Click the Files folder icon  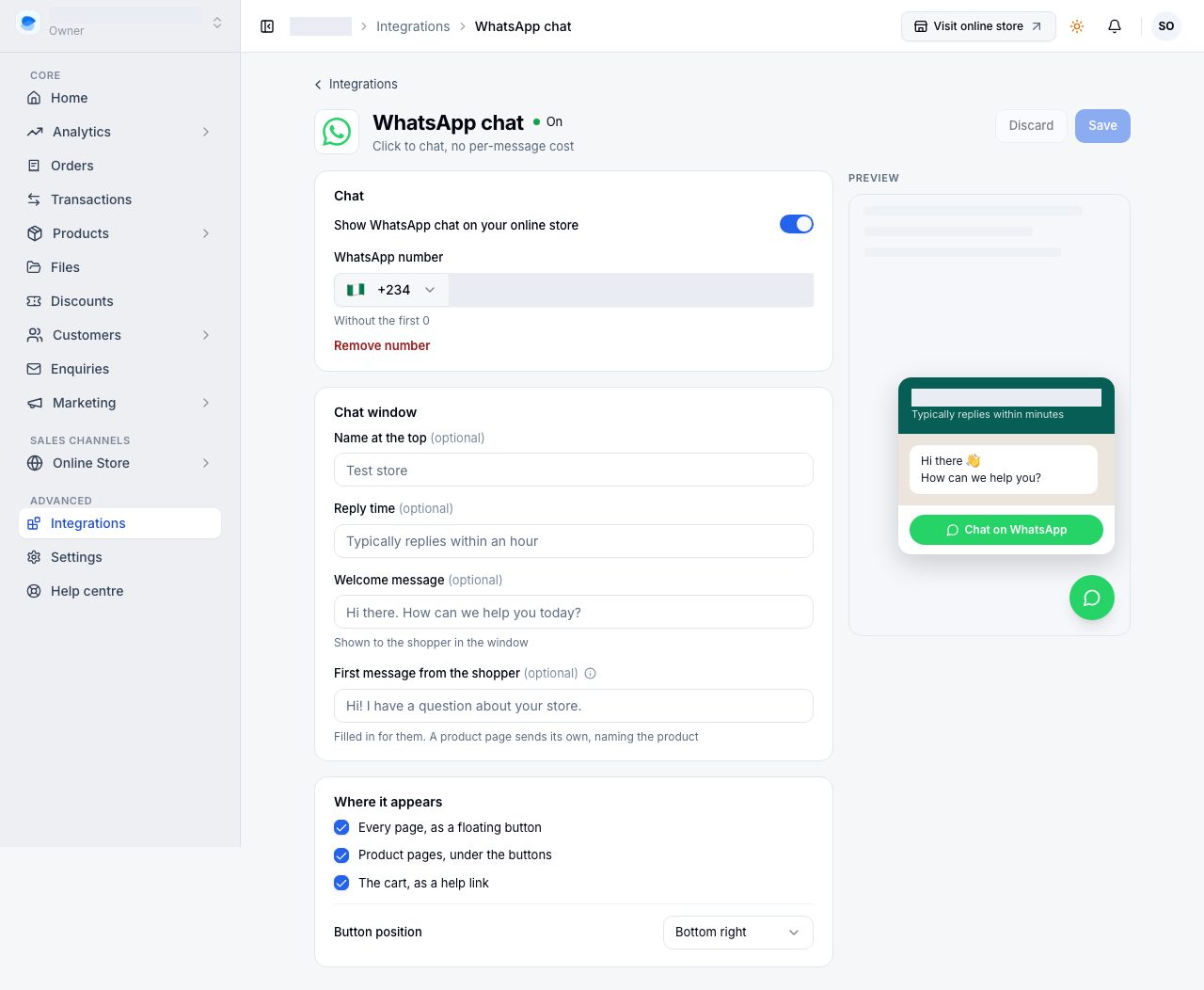34,267
